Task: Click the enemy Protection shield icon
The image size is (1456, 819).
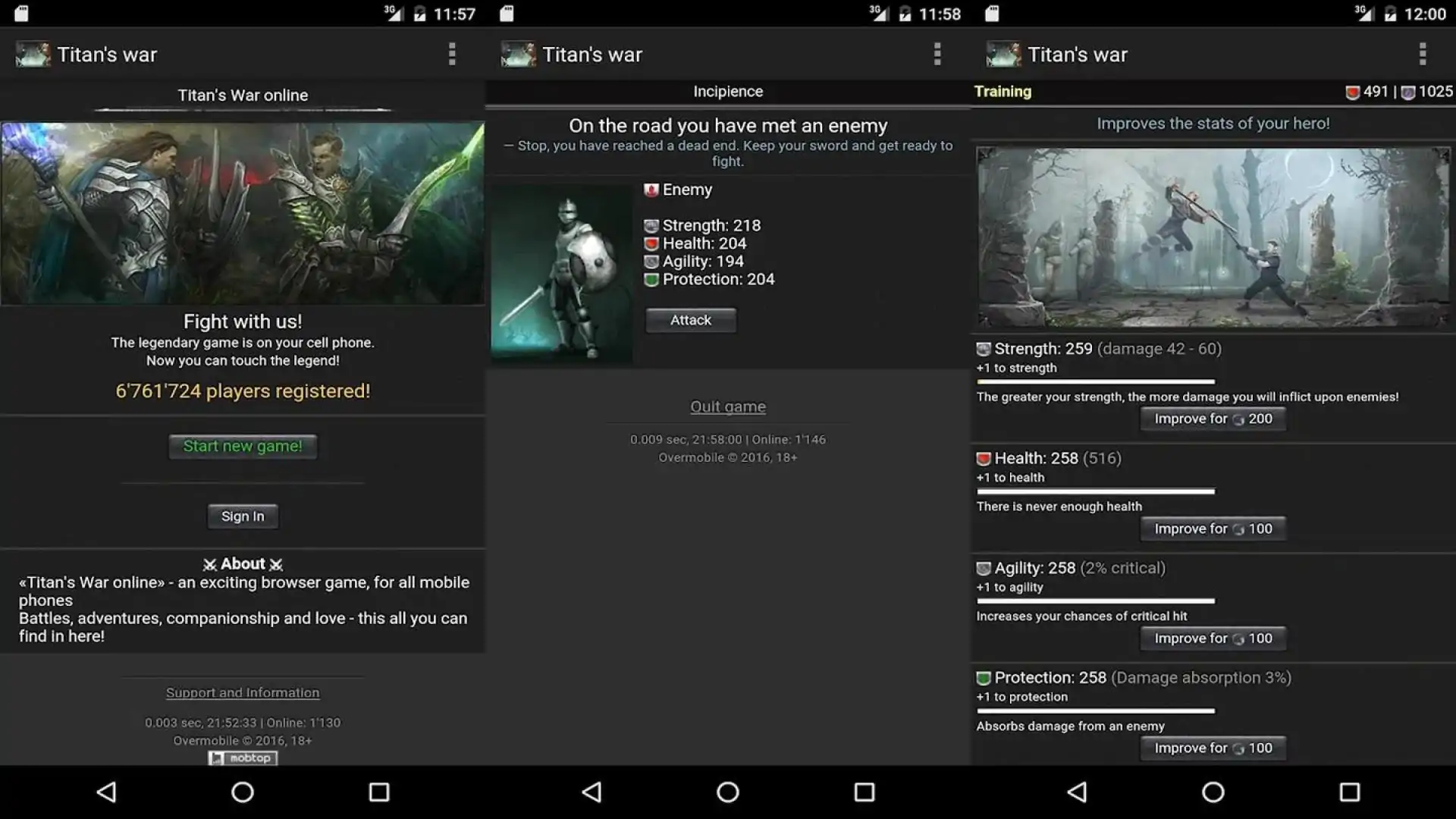Action: [x=651, y=280]
